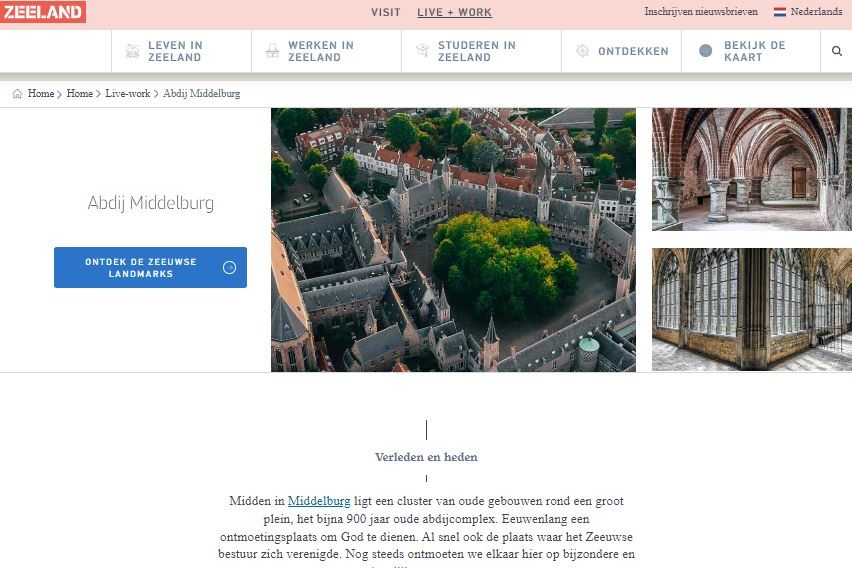Click the Middelburg hyperlink in the paragraph

[319, 501]
